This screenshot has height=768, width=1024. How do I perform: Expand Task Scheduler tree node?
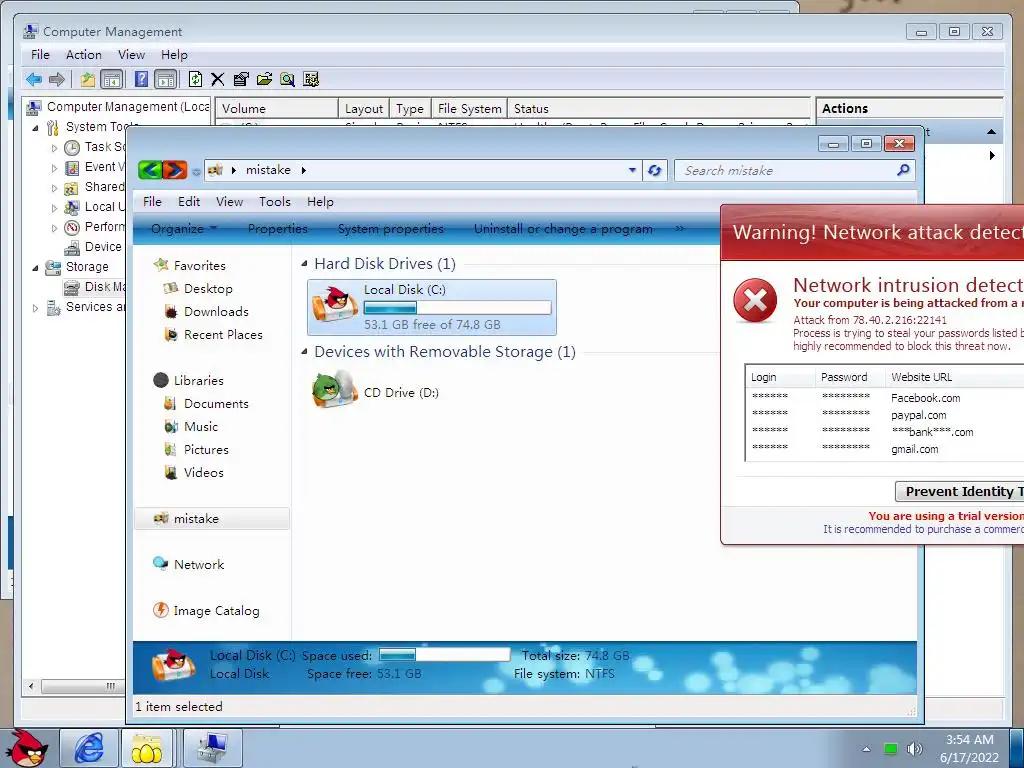pos(54,148)
